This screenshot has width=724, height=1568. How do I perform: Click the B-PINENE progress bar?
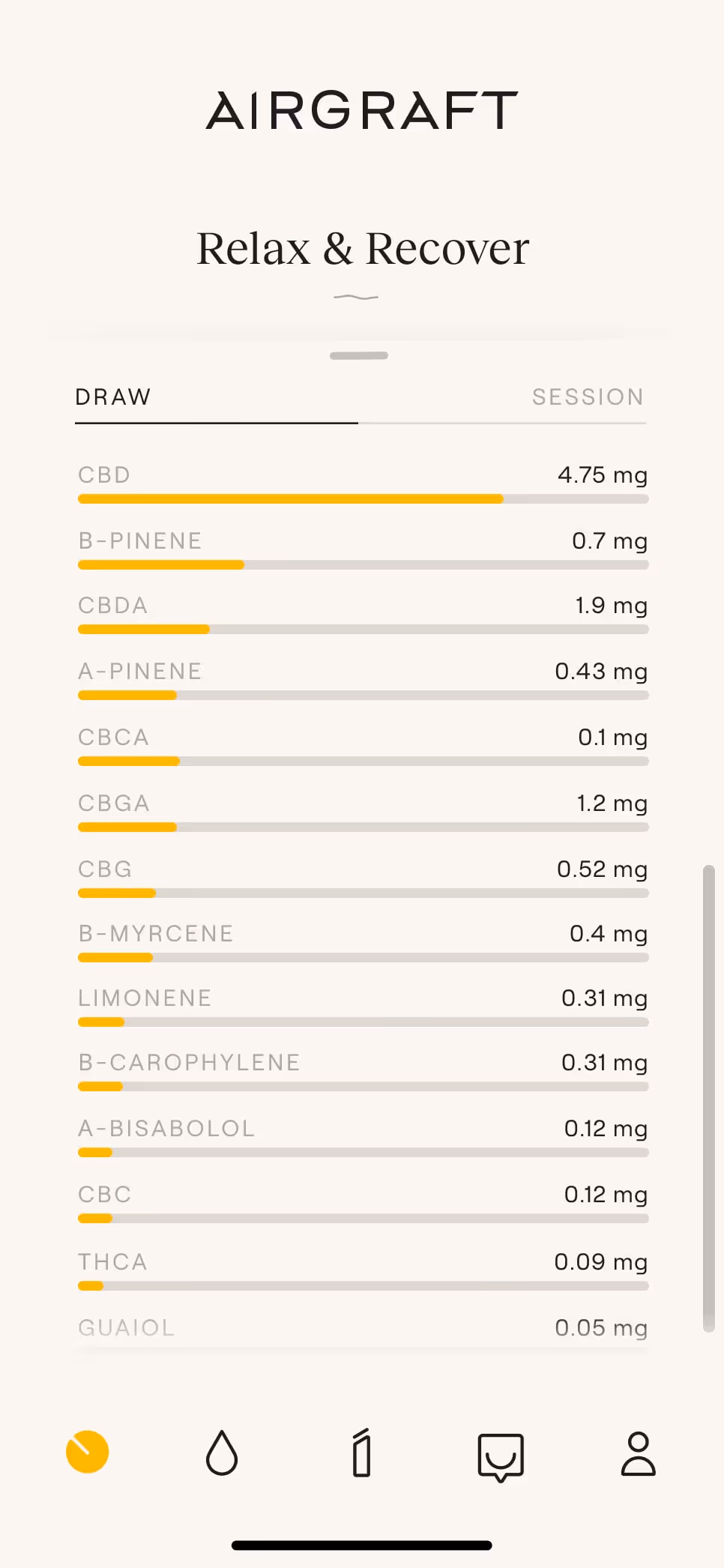tap(363, 565)
